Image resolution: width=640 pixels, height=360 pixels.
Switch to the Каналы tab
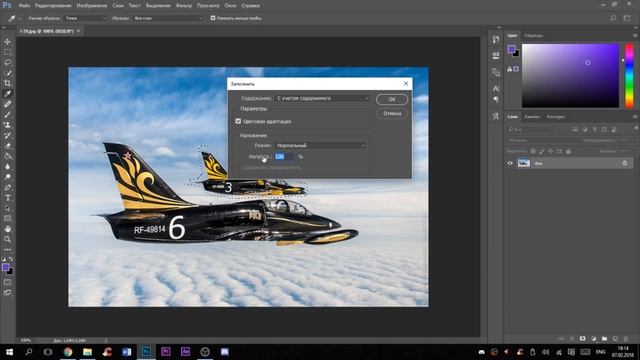[532, 117]
